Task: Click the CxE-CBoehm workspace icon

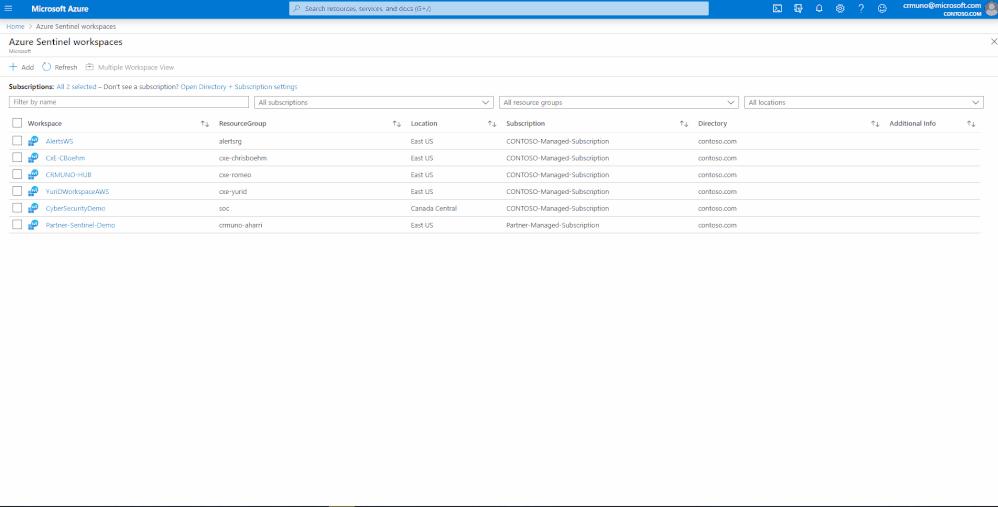Action: point(33,158)
